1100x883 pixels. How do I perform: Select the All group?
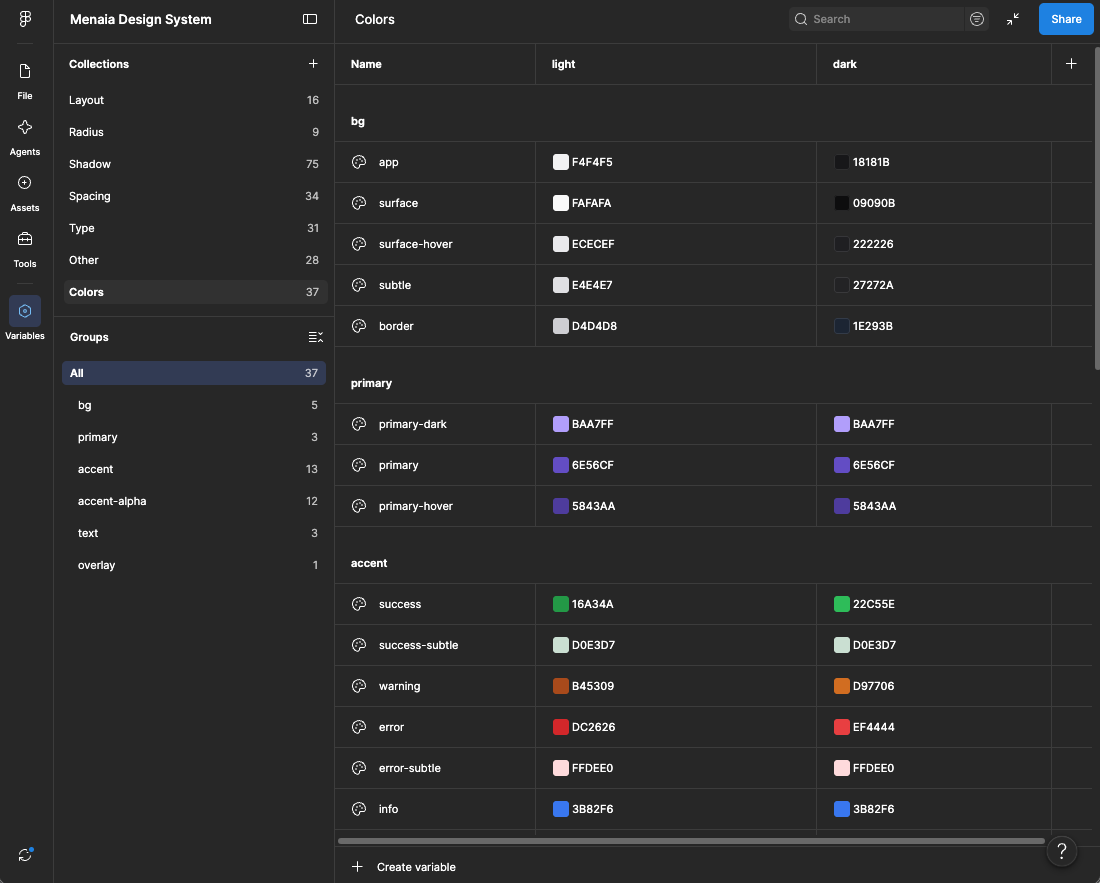point(194,373)
